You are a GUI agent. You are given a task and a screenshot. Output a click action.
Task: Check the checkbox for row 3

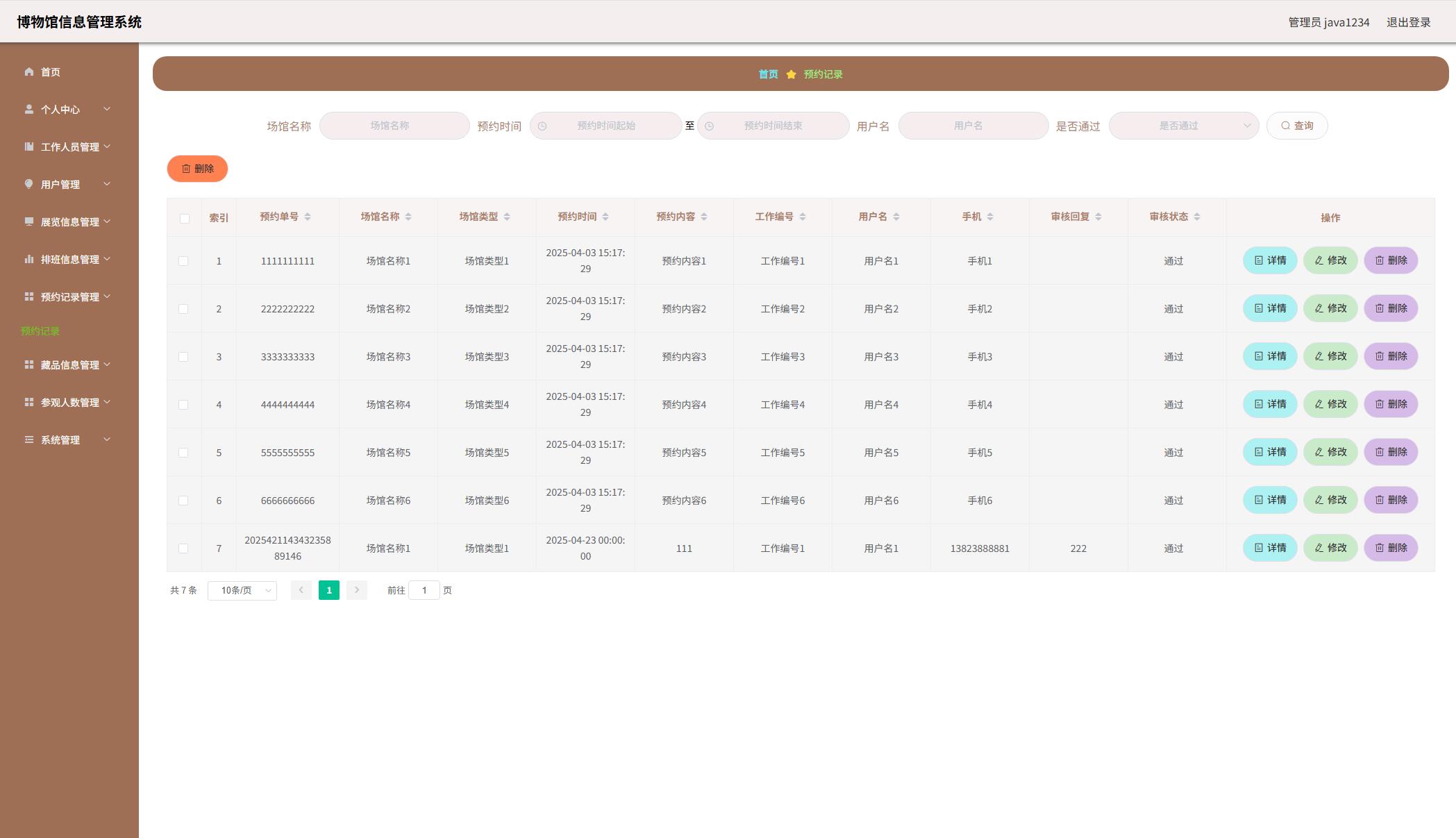click(x=183, y=357)
